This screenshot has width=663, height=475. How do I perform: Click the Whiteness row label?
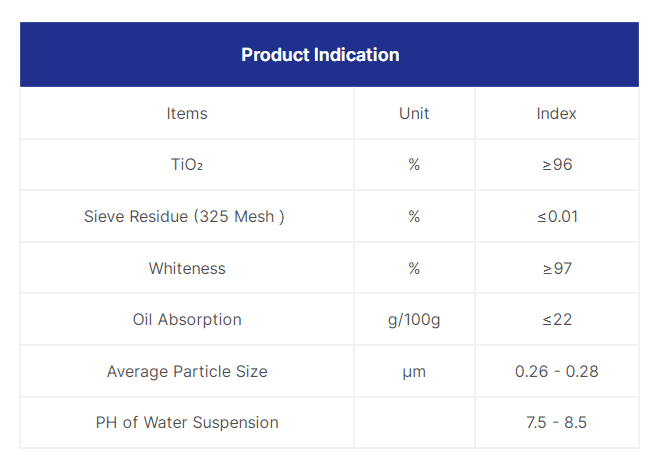(x=187, y=268)
